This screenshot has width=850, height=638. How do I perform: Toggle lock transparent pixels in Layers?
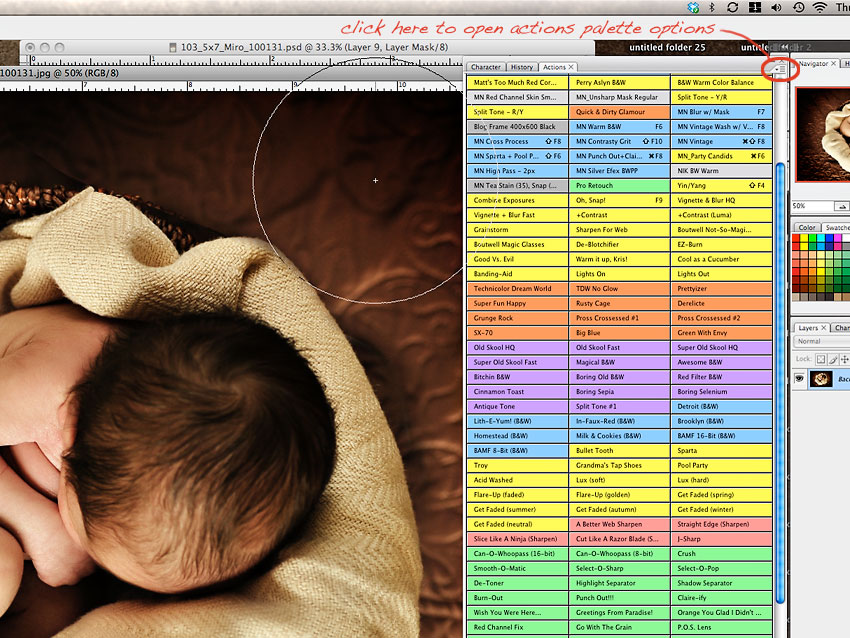click(x=821, y=358)
